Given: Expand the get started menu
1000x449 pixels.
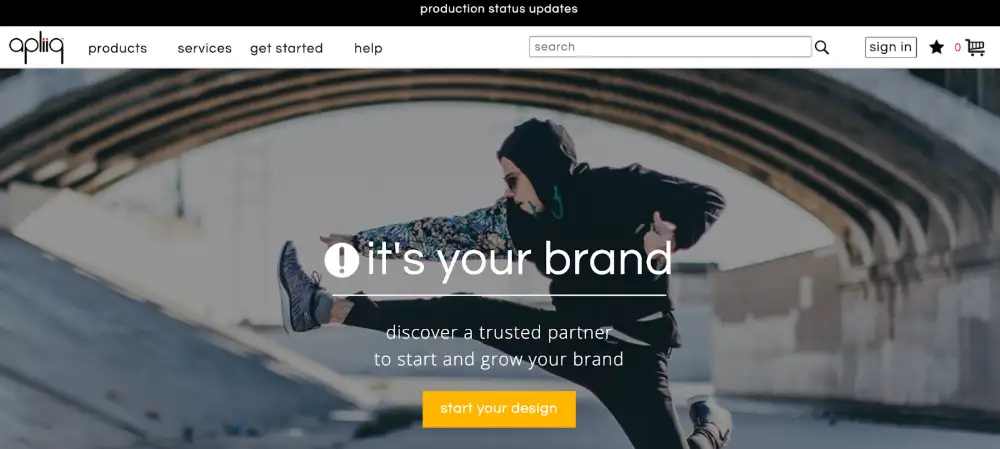Looking at the screenshot, I should click(286, 48).
